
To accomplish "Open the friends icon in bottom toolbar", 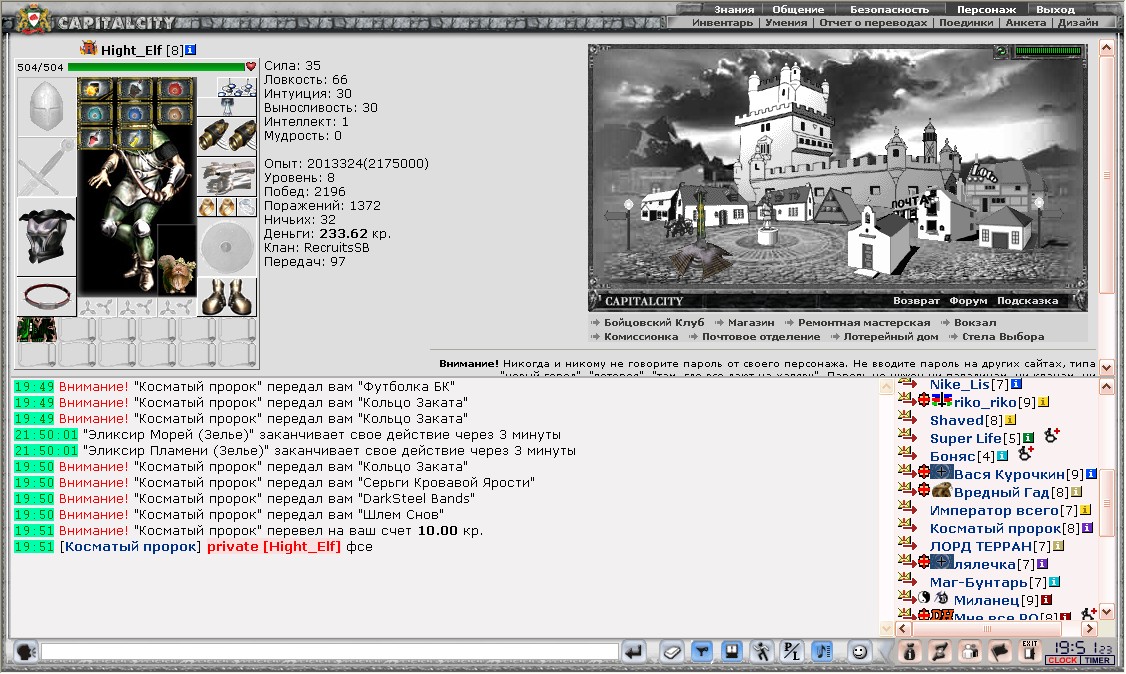I will 969,652.
